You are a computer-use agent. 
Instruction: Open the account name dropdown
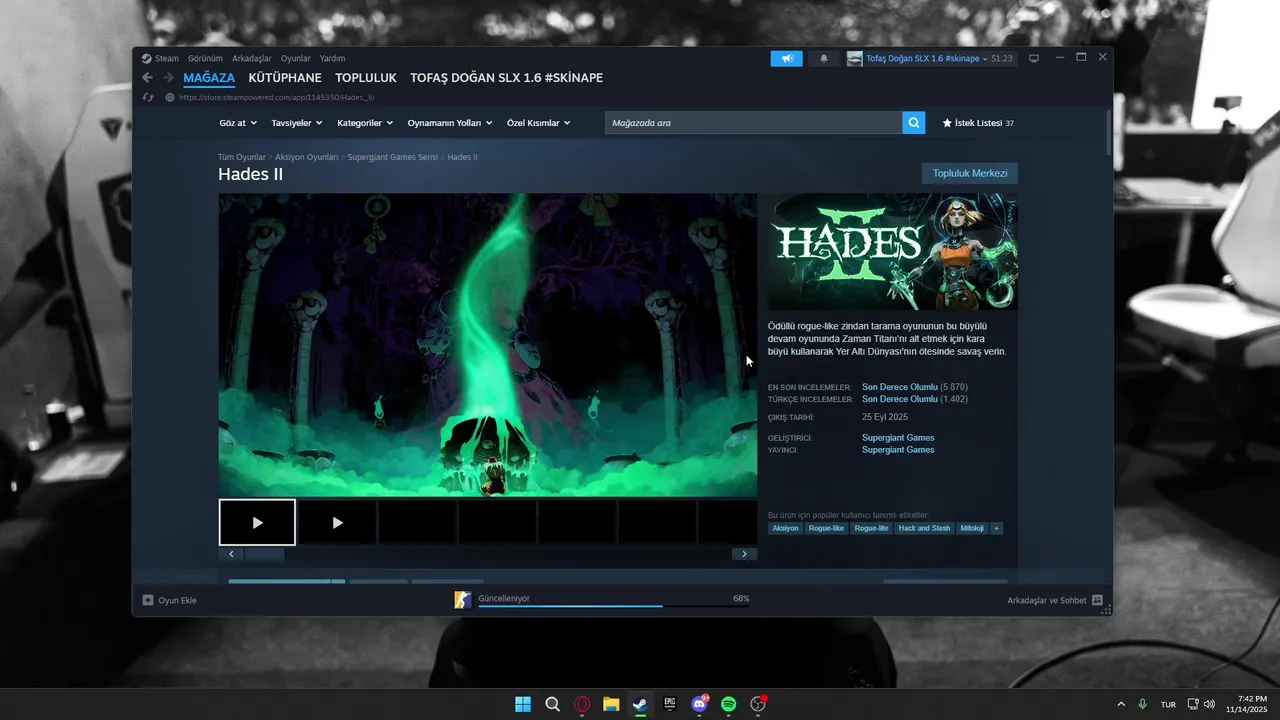click(926, 58)
